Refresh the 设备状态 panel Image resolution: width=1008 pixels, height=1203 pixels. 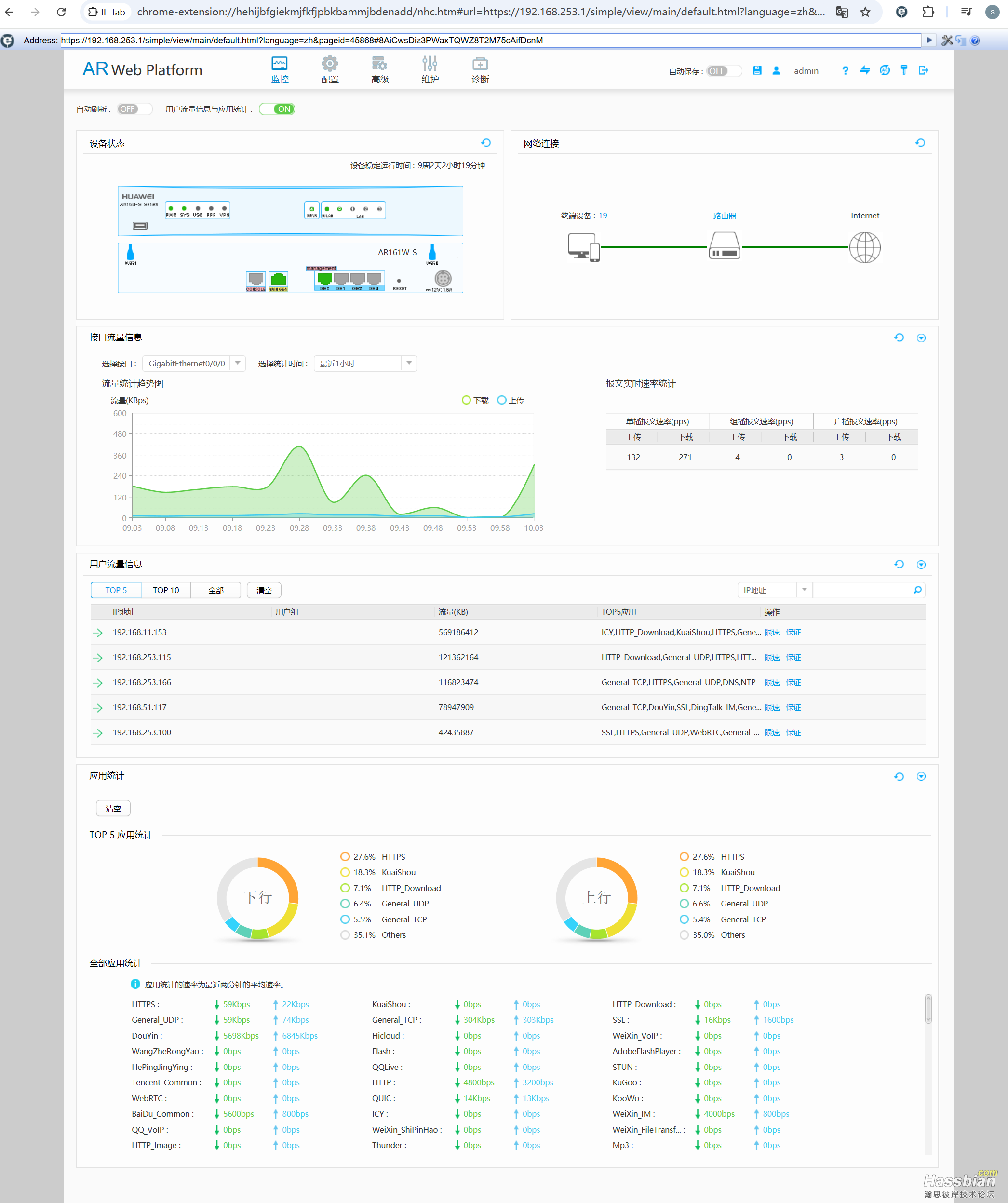[x=486, y=143]
